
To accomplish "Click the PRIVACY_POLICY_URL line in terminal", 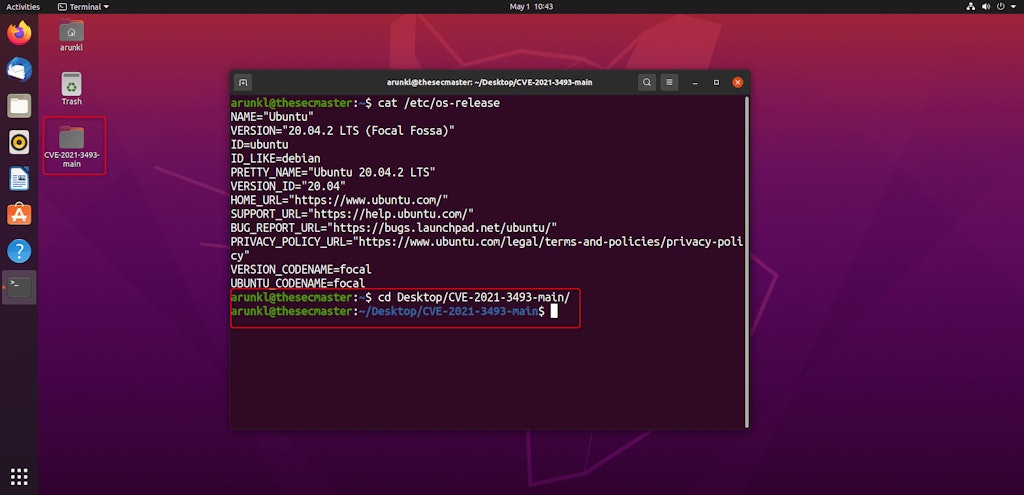I will (487, 248).
